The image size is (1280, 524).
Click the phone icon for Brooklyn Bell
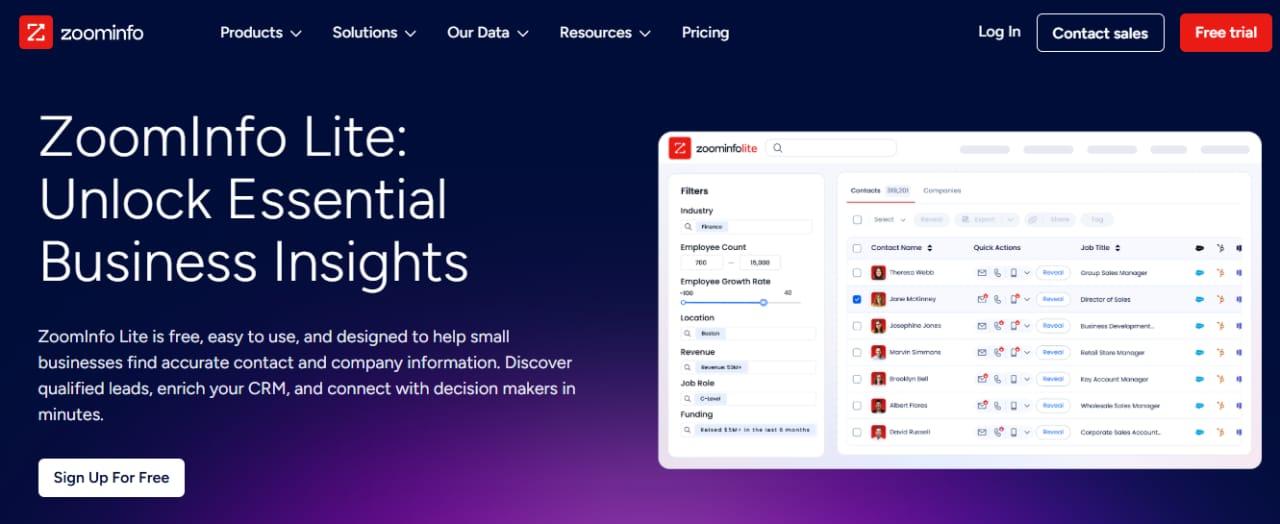(997, 379)
